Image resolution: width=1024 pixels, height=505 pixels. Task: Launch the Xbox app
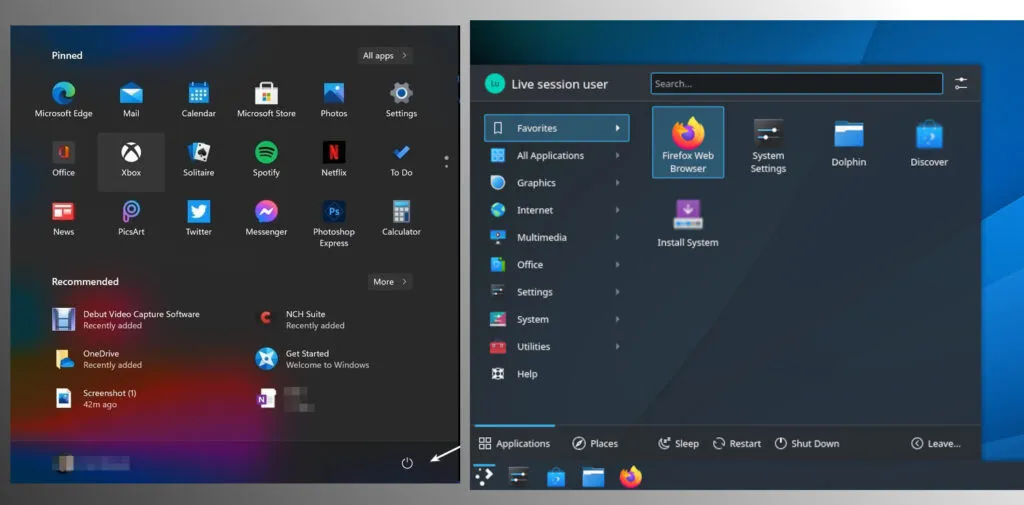point(131,162)
